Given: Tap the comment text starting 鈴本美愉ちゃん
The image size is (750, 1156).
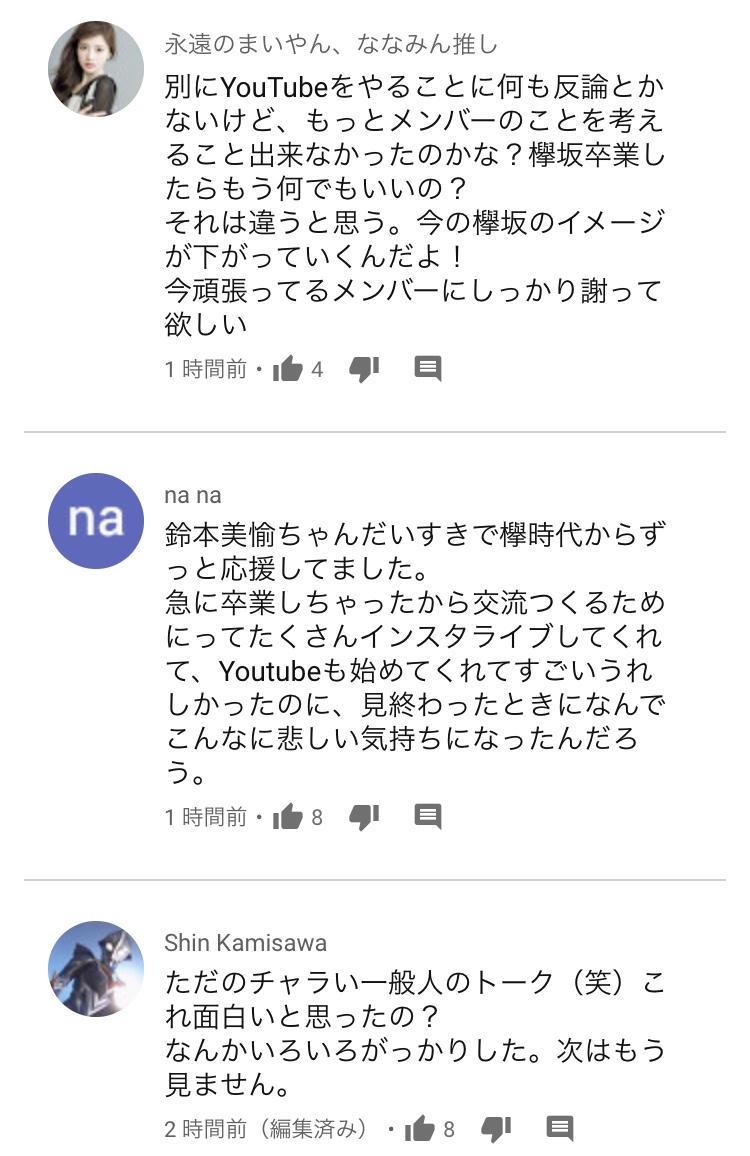Looking at the screenshot, I should (415, 653).
